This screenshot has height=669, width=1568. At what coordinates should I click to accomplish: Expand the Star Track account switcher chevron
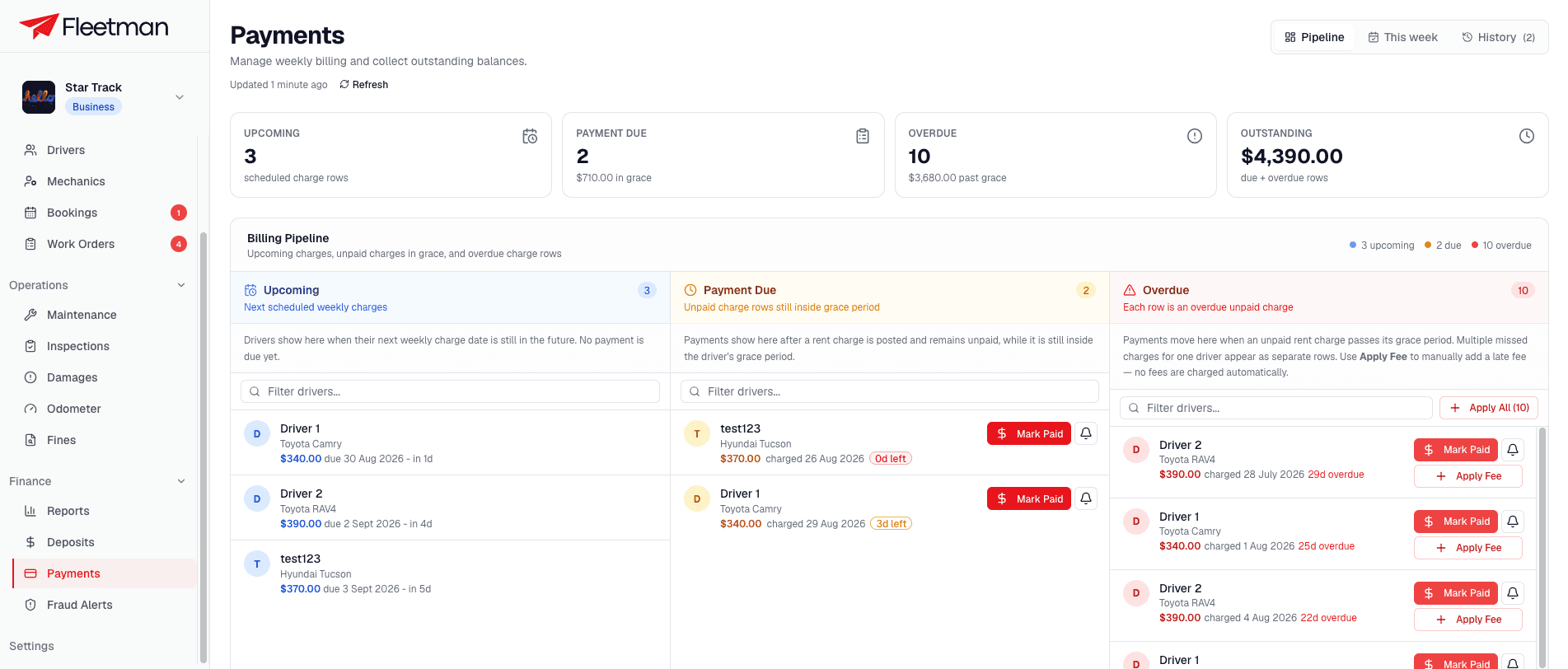pyautogui.click(x=180, y=97)
